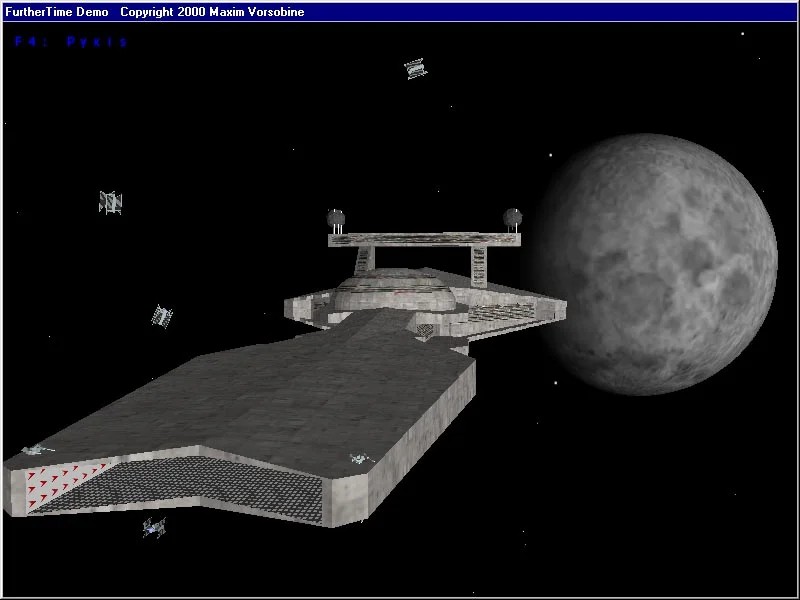
Task: Select the gun turret on the deck's front-right corner
Action: click(359, 459)
